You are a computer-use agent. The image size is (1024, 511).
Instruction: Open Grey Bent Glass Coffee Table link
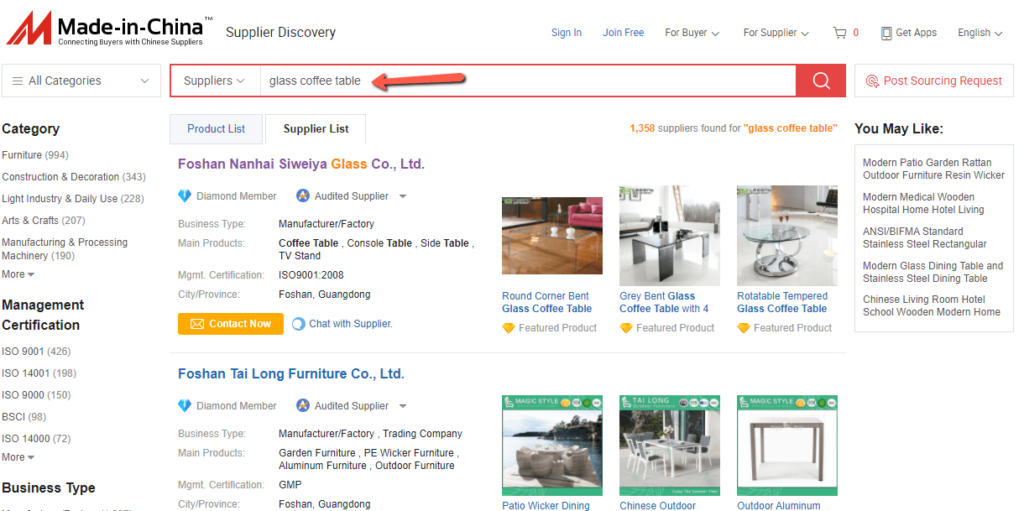[x=664, y=303]
